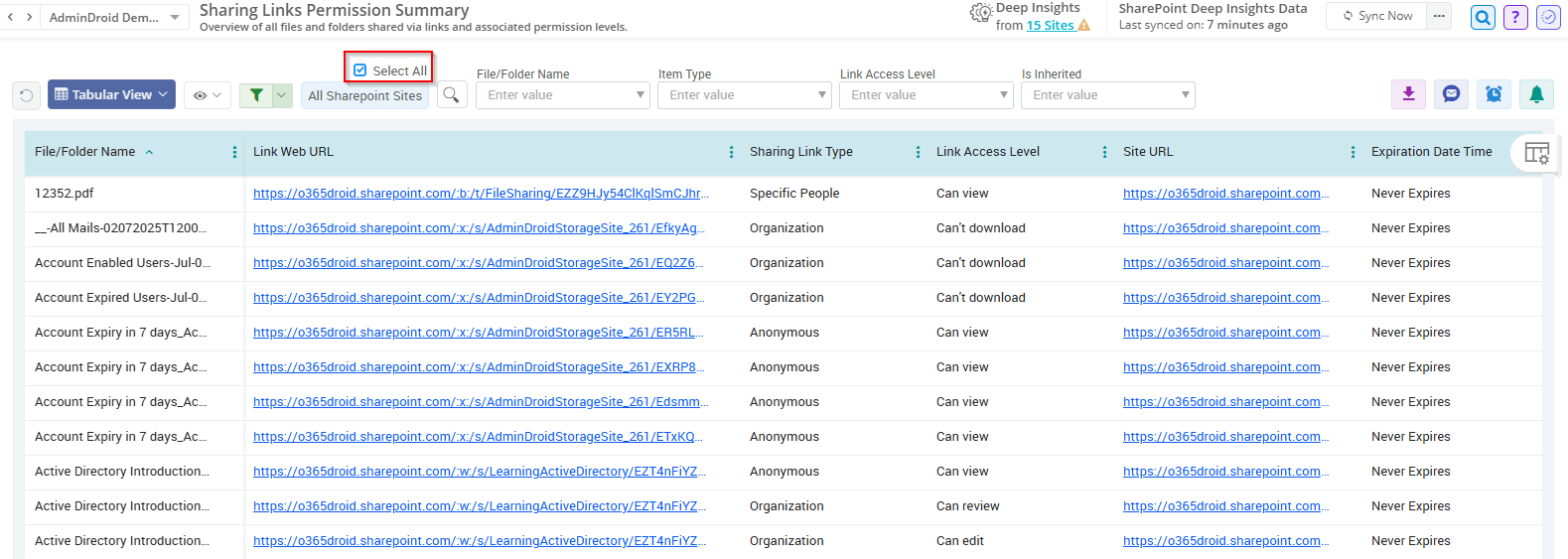This screenshot has width=1568, height=559.
Task: Click the green filter funnel icon
Action: pyautogui.click(x=256, y=95)
